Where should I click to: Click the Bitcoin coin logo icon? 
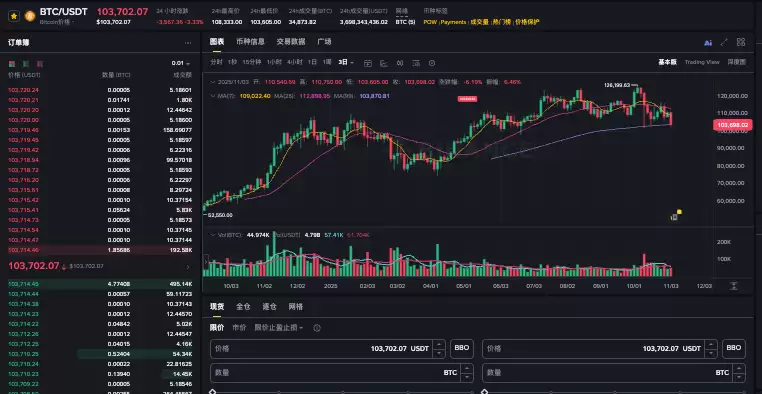[30, 16]
